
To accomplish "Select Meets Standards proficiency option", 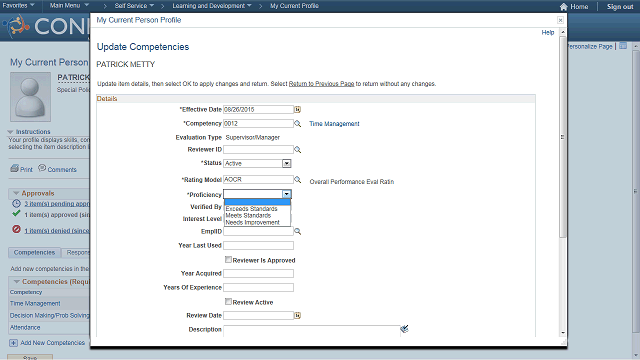I will pos(248,215).
